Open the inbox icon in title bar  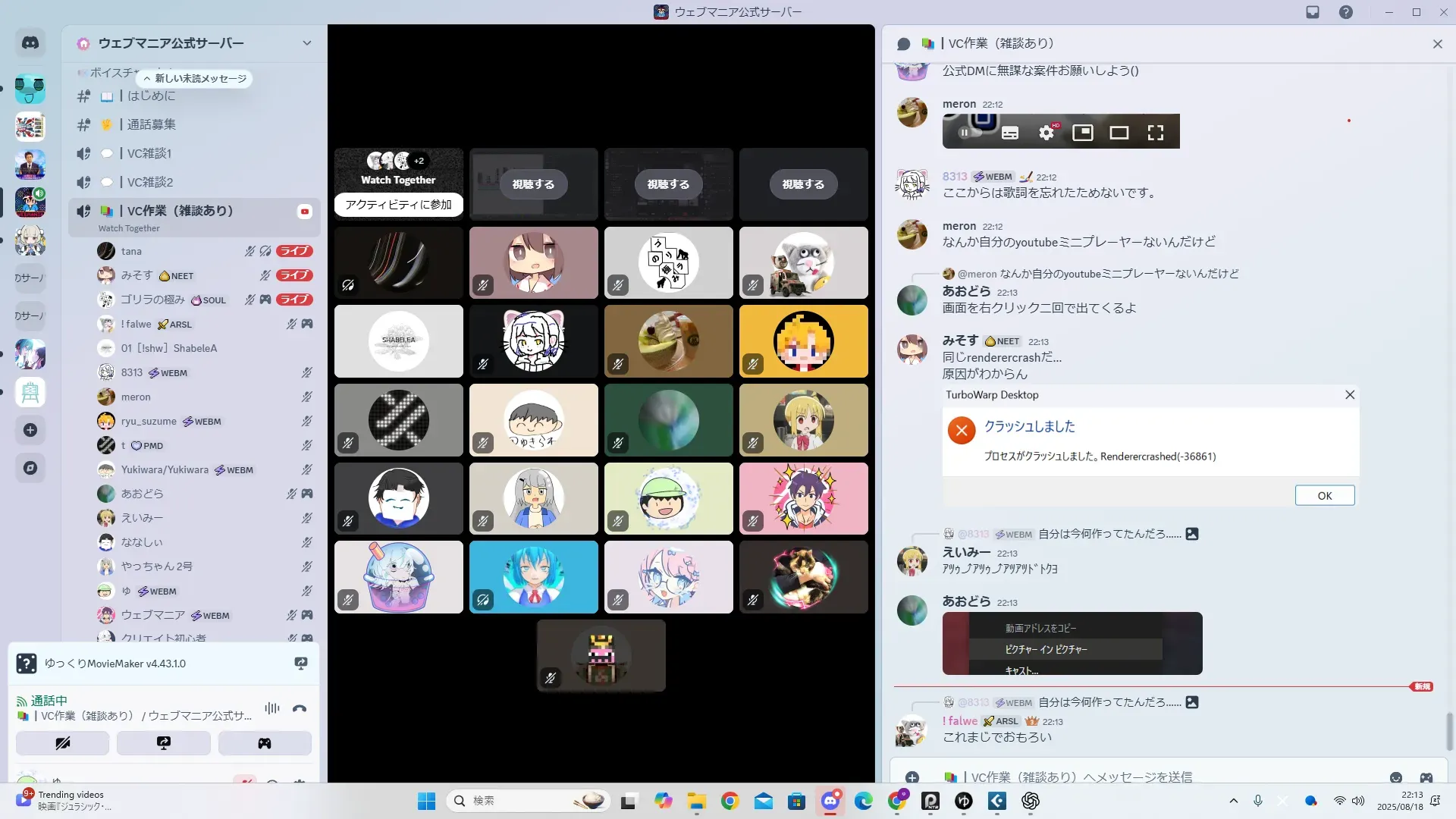coord(1313,12)
